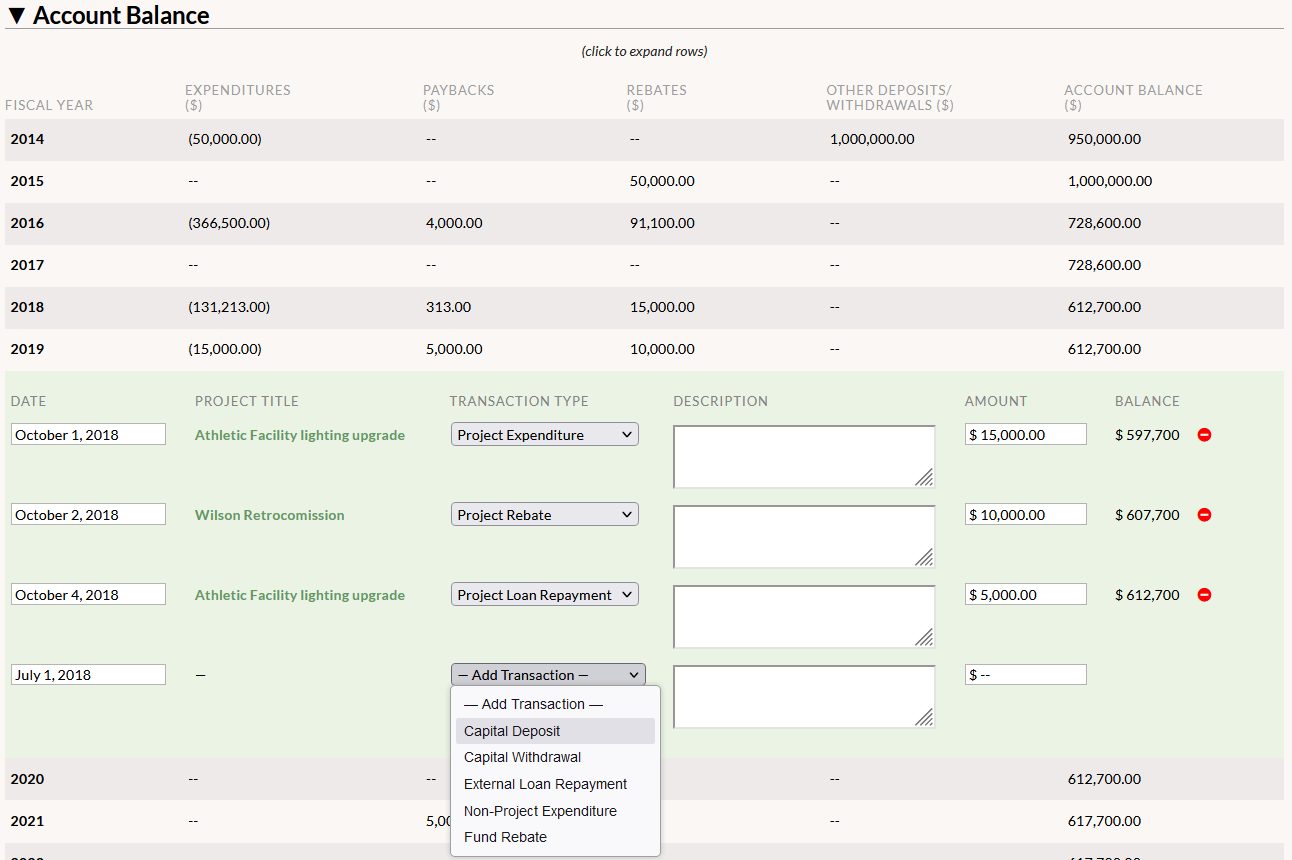This screenshot has width=1292, height=860.
Task: Open the Project Expenditure transaction type dropdown
Action: [x=545, y=435]
